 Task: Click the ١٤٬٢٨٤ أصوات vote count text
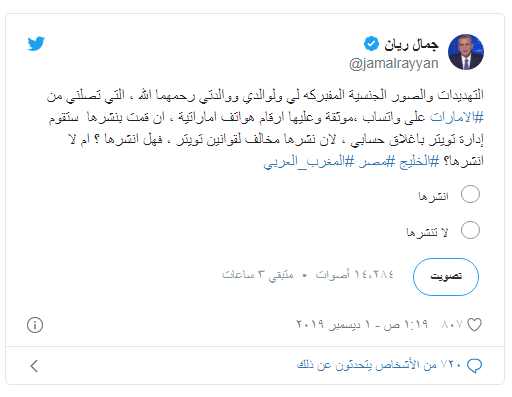(355, 274)
